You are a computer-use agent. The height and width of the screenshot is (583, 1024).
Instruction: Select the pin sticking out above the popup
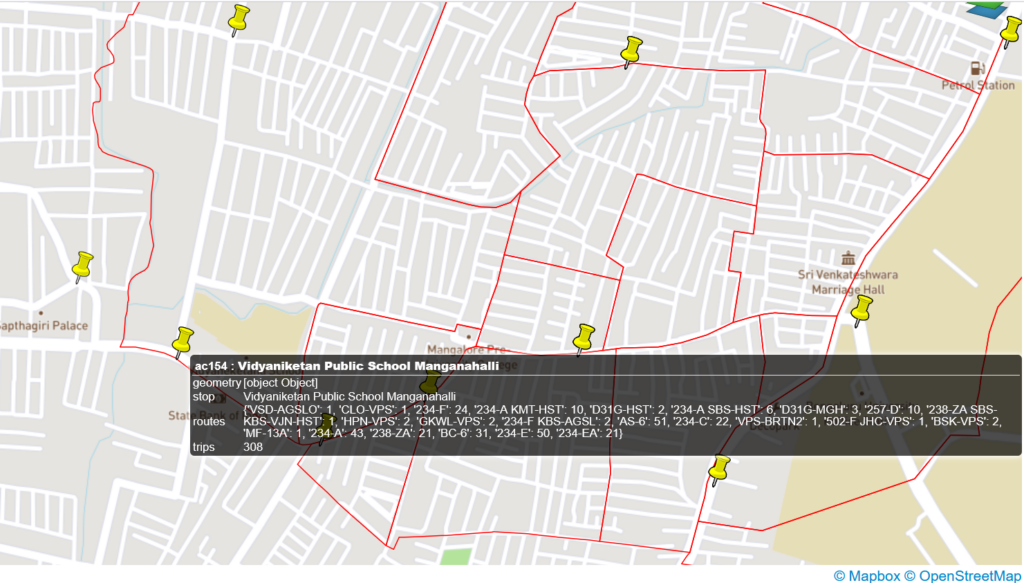pos(584,336)
